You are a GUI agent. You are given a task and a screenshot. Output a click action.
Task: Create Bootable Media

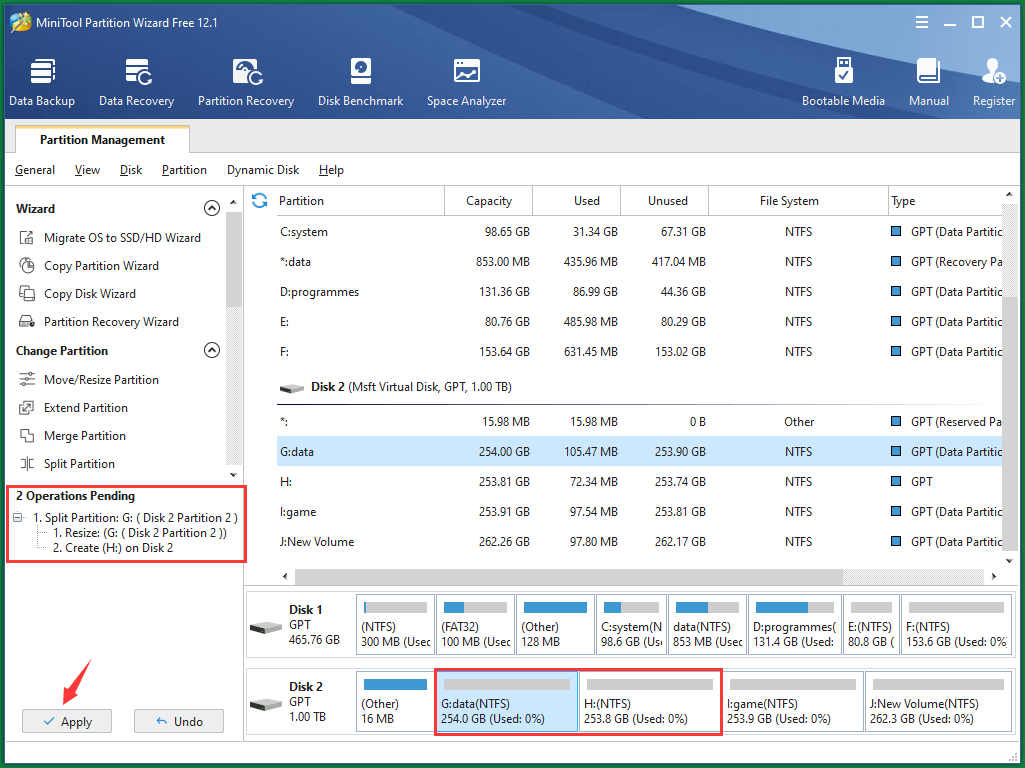pos(843,82)
